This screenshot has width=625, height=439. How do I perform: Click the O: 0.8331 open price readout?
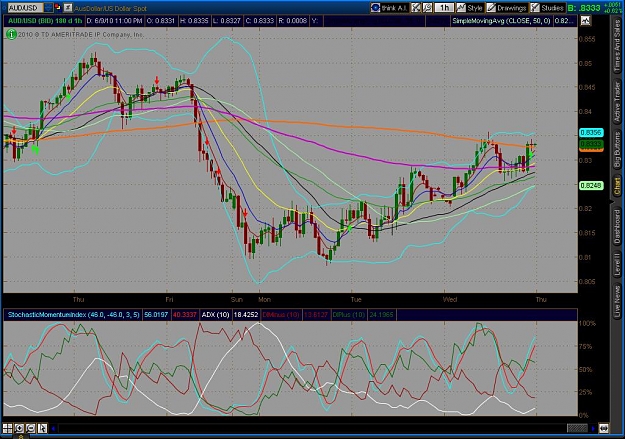tap(161, 21)
